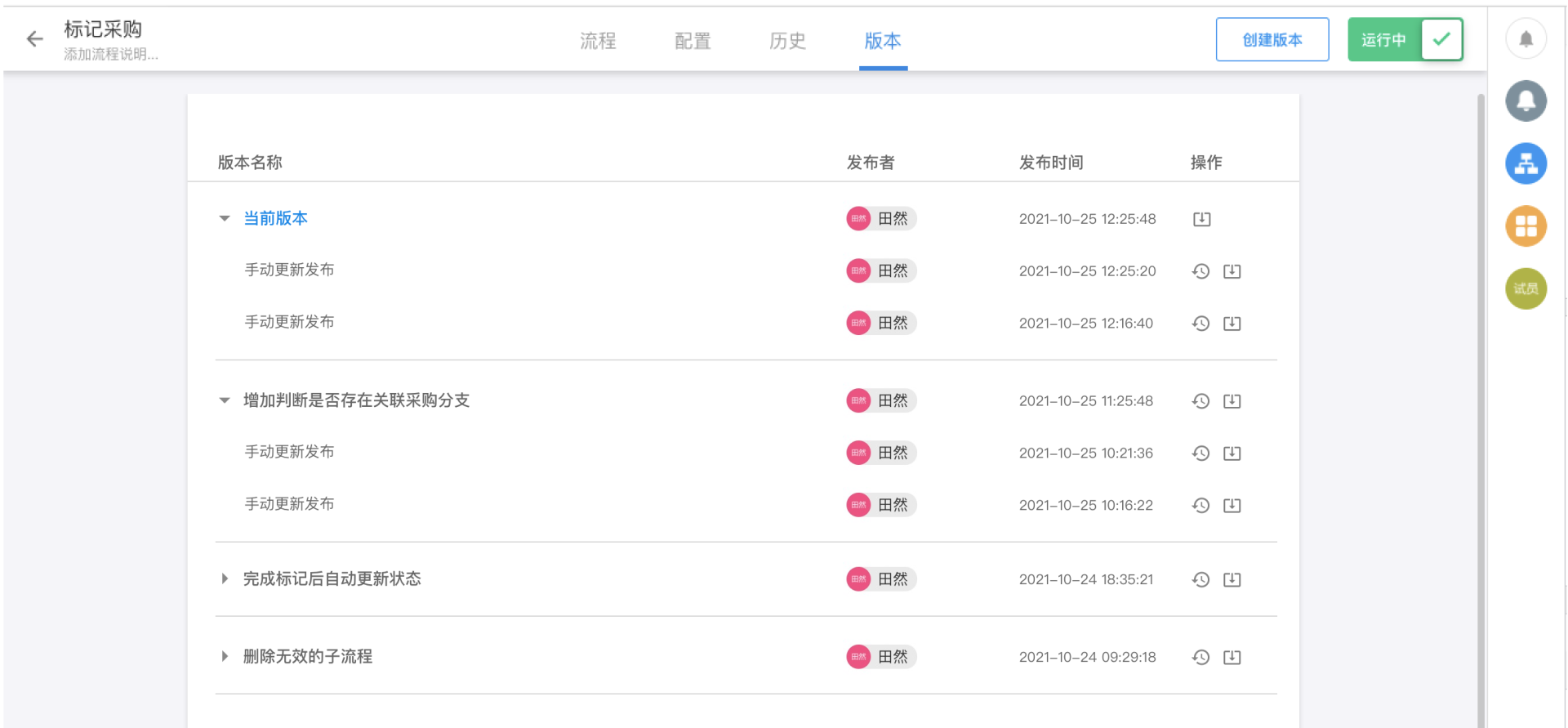This screenshot has height=728, width=1568.
Task: Expand the 完成标记后自动更新状态 group
Action: (x=225, y=579)
